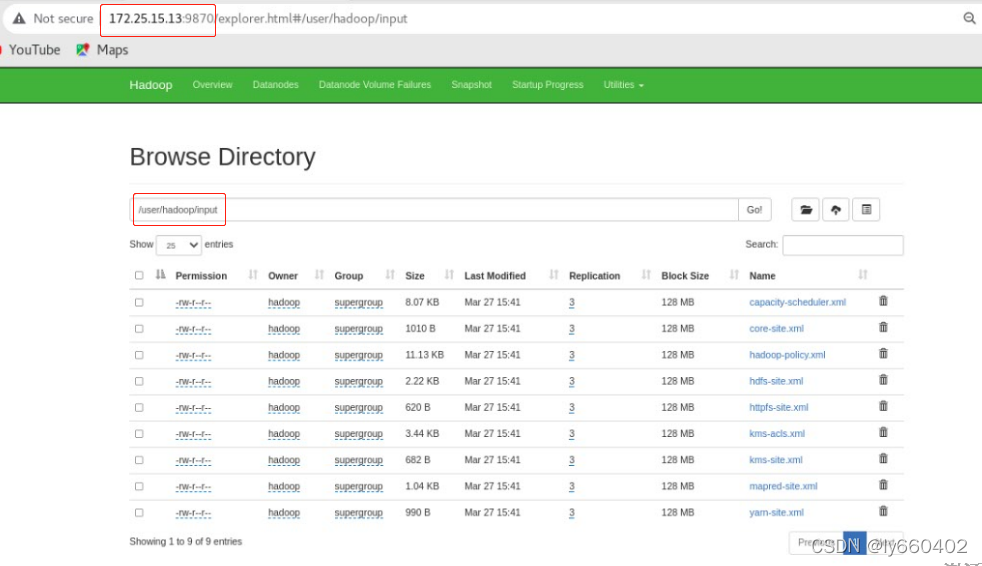Check the hadoop-policy.xml row checkbox
Image resolution: width=982 pixels, height=566 pixels.
pyautogui.click(x=139, y=355)
